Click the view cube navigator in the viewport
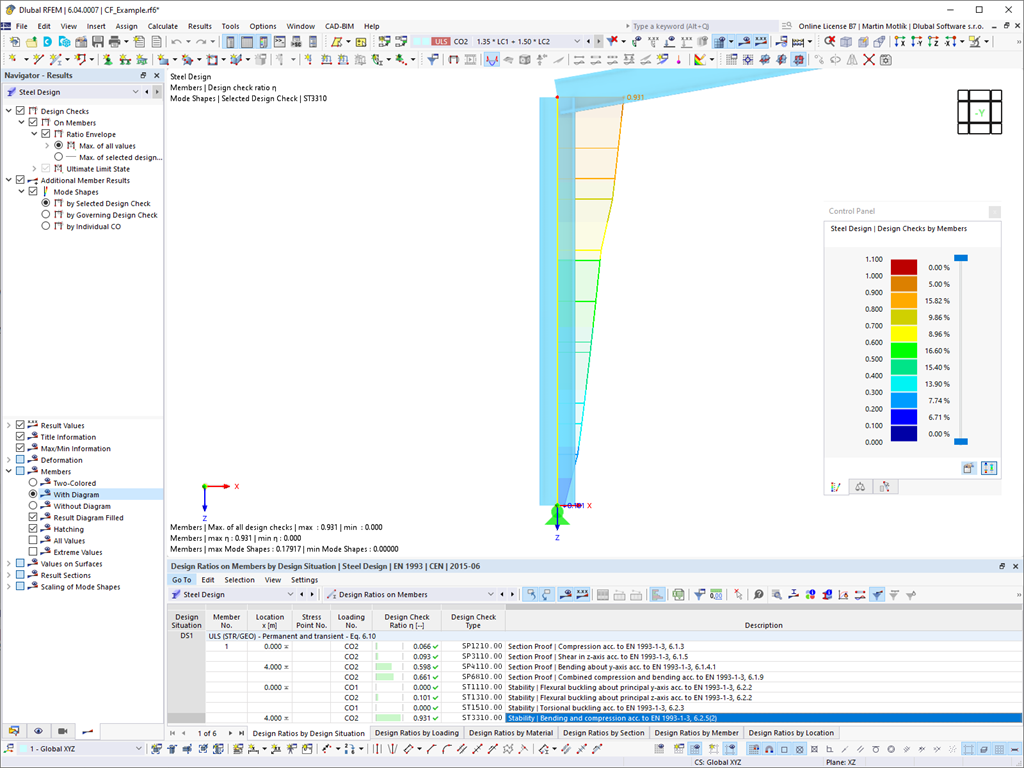Screen dimensions: 1024x768 pos(979,112)
